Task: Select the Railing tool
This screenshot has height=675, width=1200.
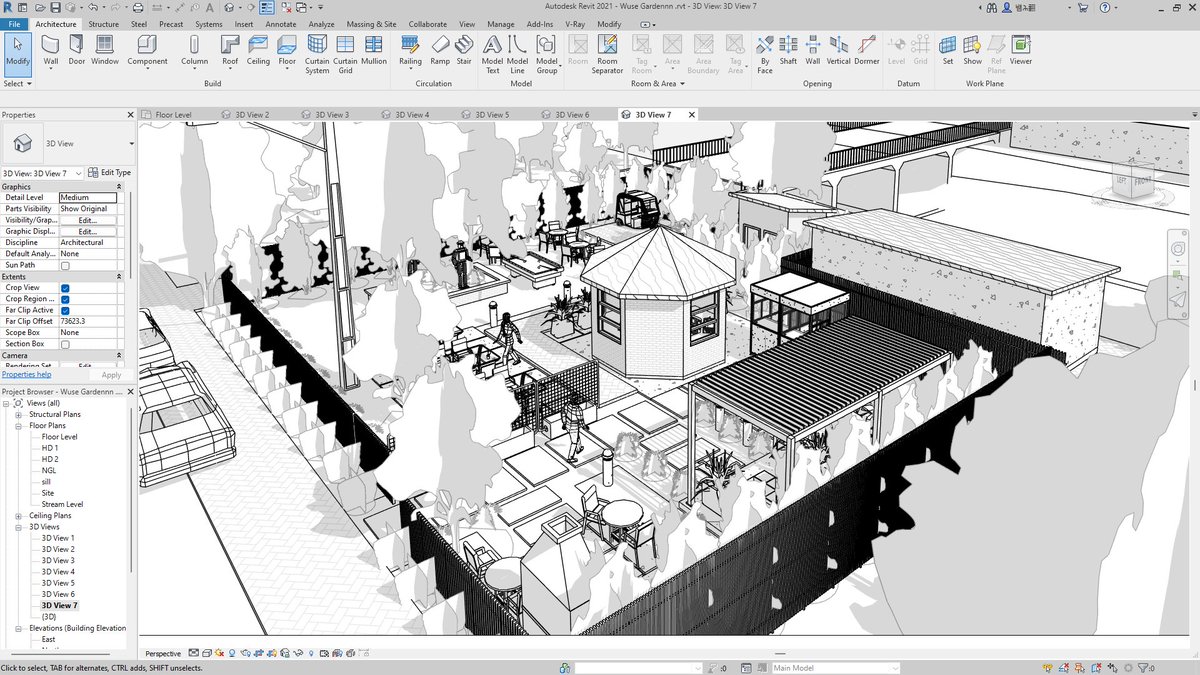Action: click(x=410, y=52)
